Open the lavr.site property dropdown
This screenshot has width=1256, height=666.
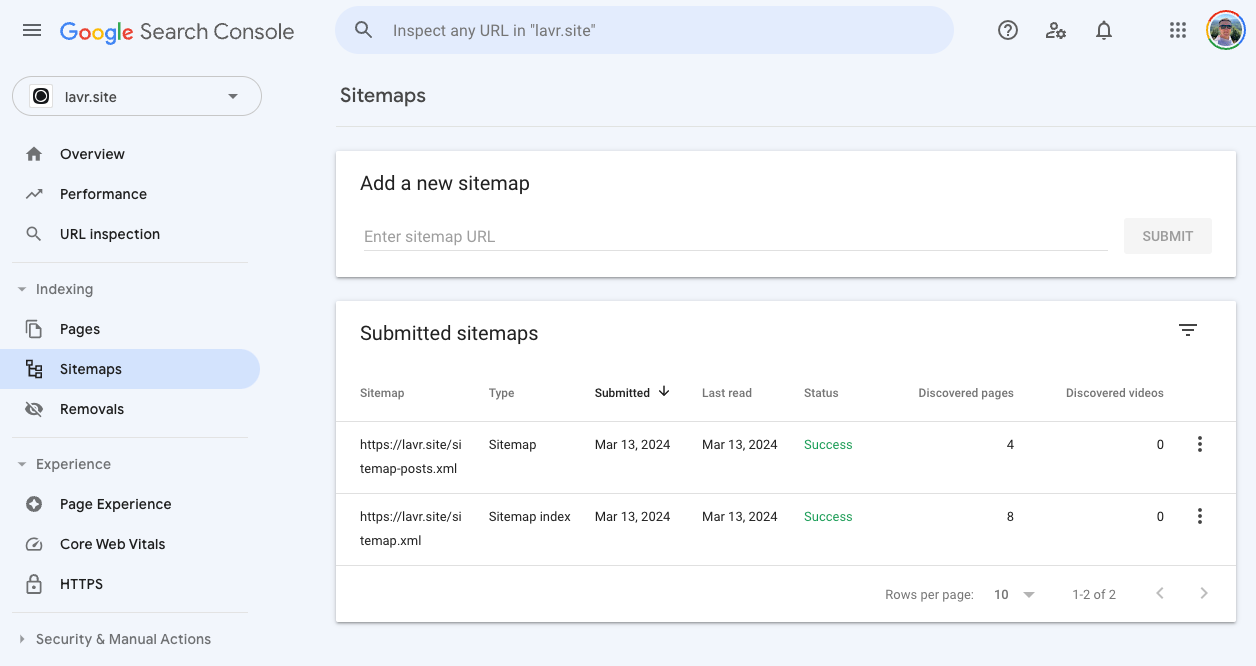[x=137, y=97]
